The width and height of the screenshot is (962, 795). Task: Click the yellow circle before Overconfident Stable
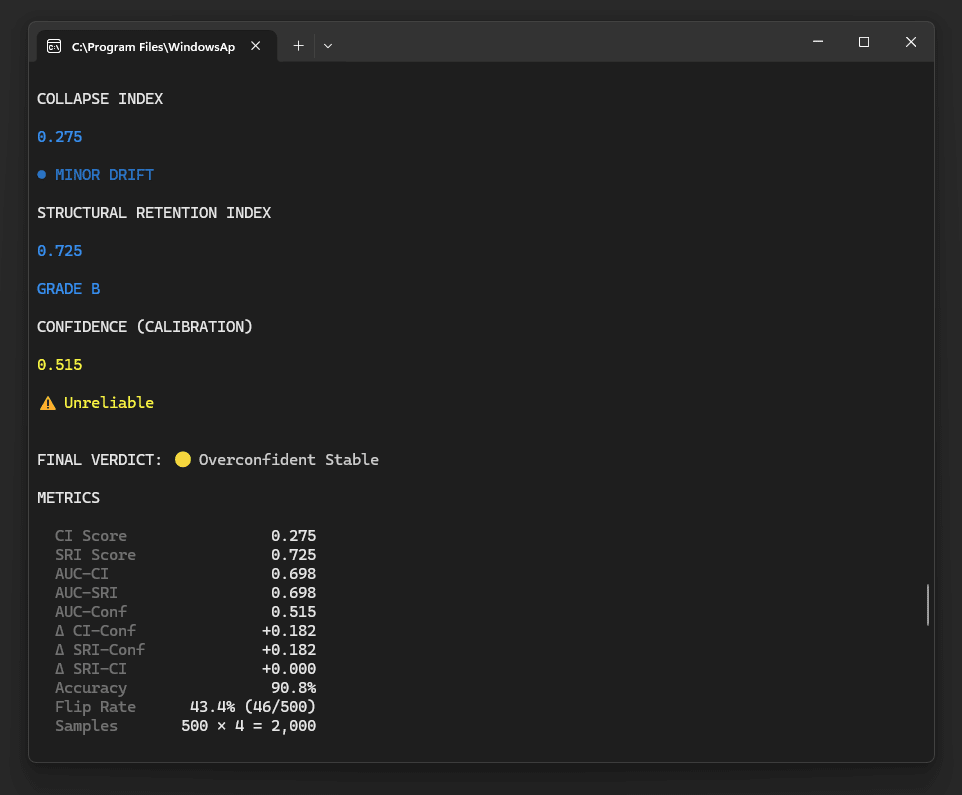pyautogui.click(x=183, y=460)
